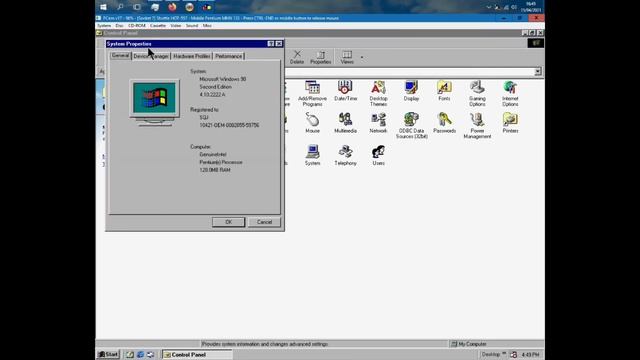
Task: Click the host Task View icon
Action: tap(137, 7)
